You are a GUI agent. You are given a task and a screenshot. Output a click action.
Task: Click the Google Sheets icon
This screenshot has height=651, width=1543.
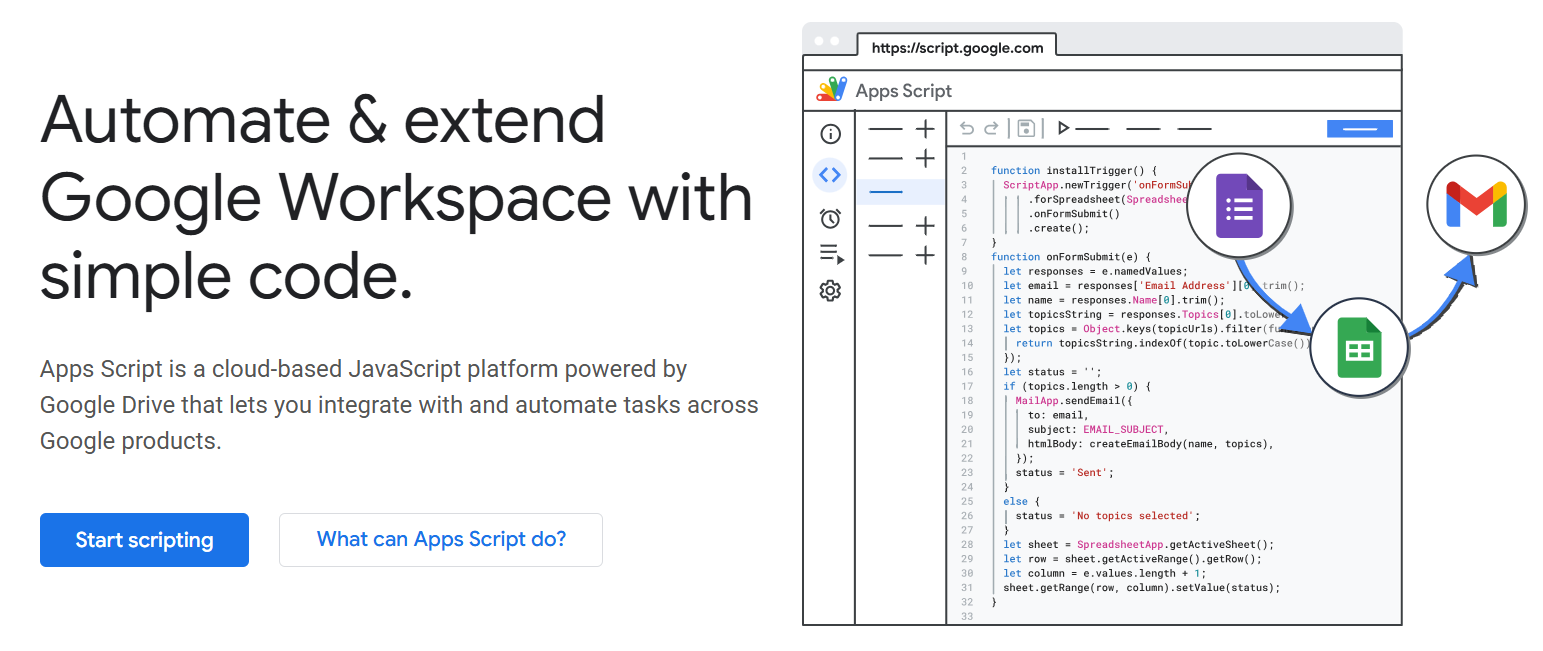click(1360, 347)
